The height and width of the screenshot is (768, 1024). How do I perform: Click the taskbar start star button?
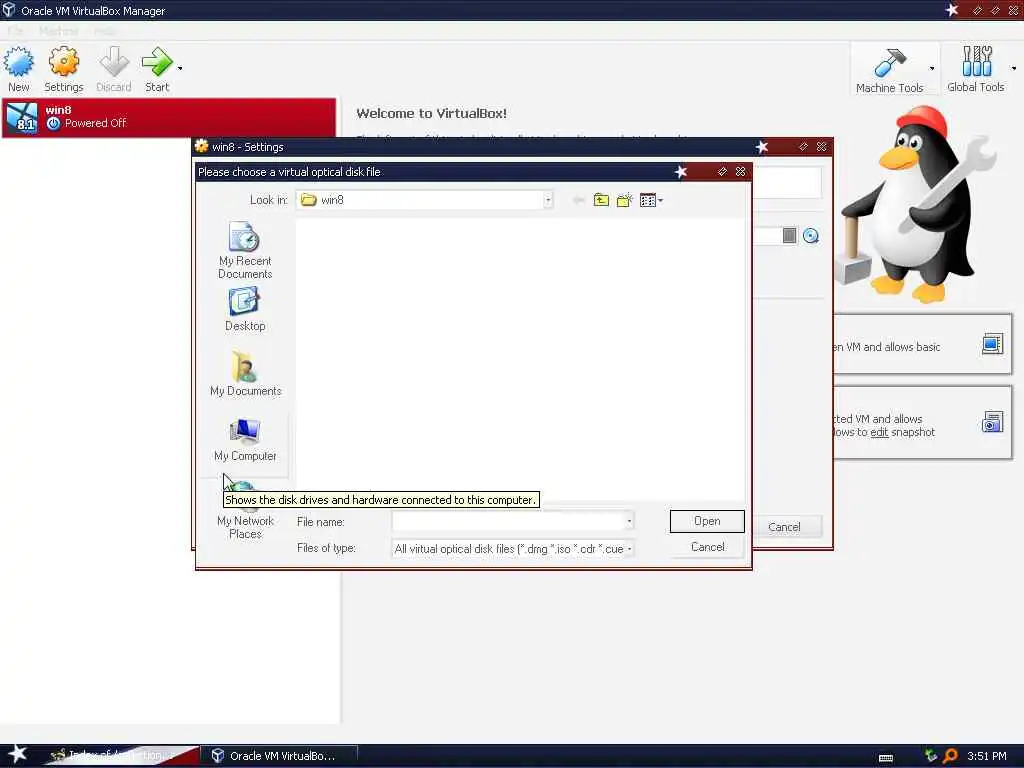[17, 755]
